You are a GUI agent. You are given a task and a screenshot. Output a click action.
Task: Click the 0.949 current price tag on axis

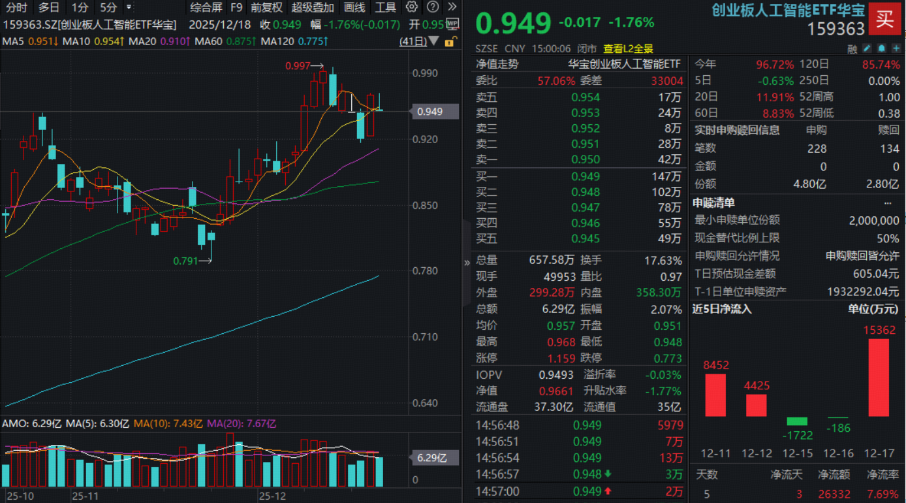pos(434,111)
